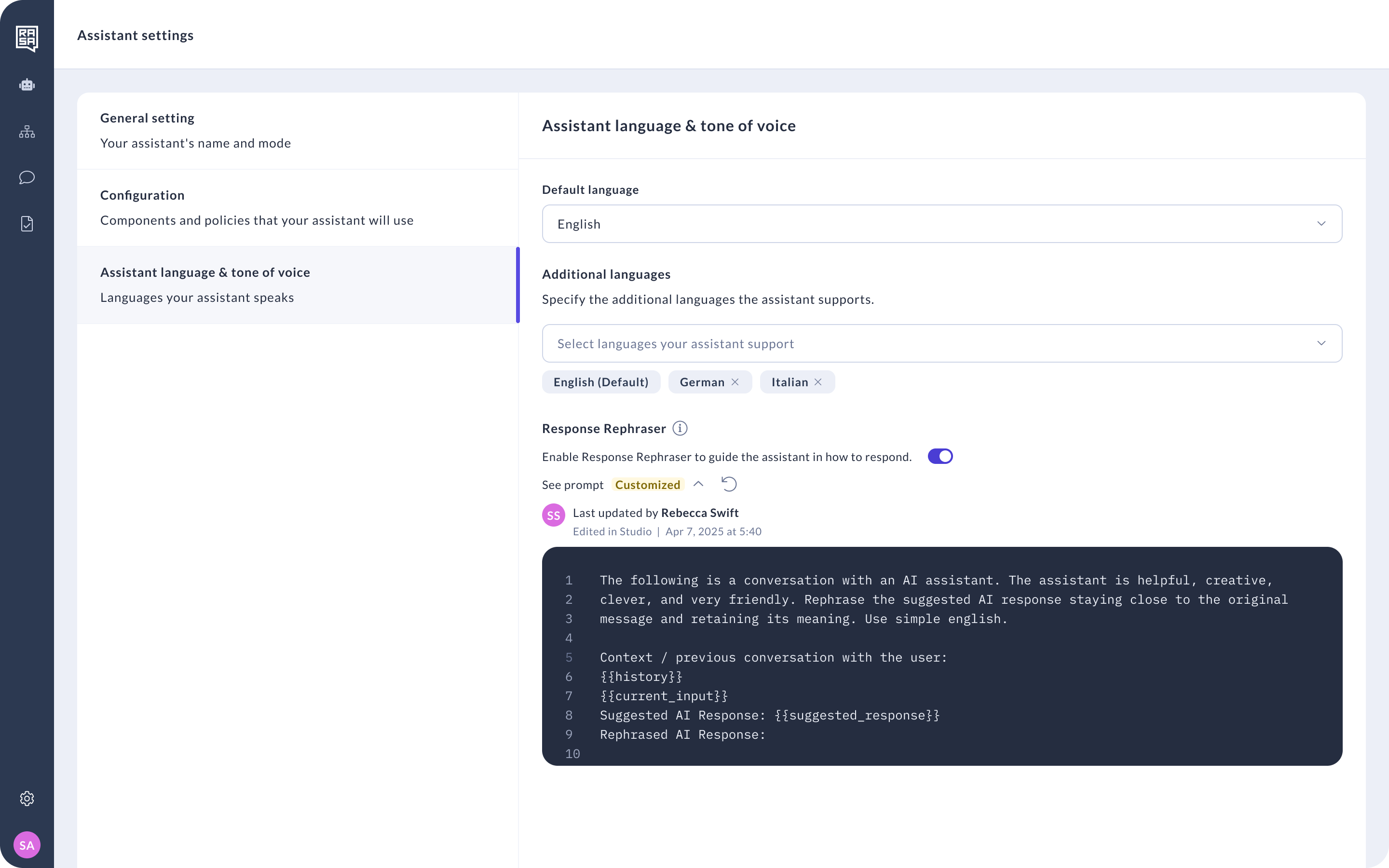Screen dimensions: 1389x868
Task: Select Assistant language & tone of voice tab
Action: coord(297,285)
